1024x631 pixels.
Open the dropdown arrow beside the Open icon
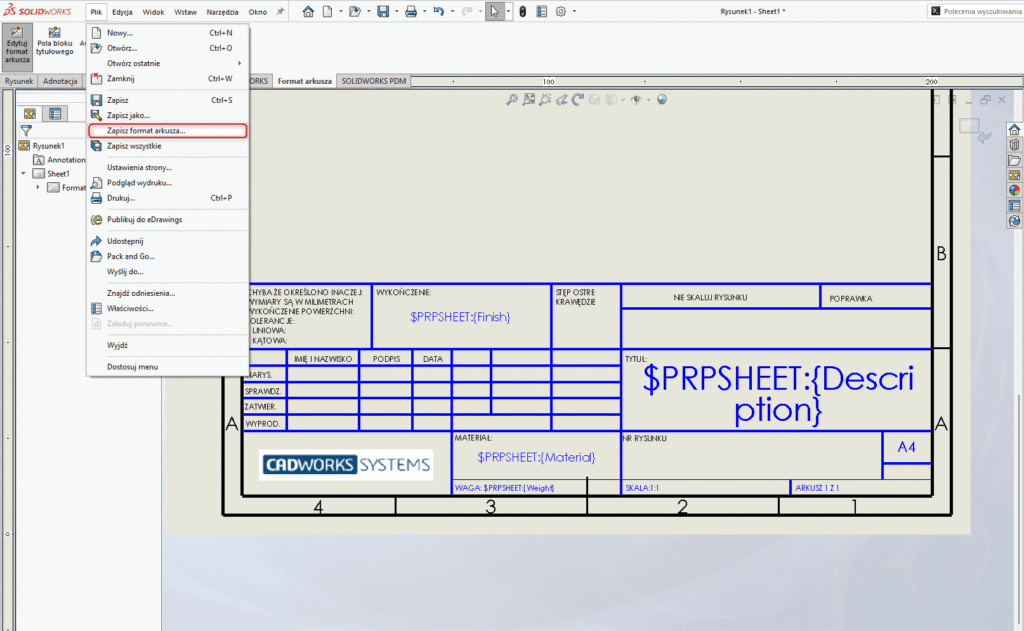point(368,11)
